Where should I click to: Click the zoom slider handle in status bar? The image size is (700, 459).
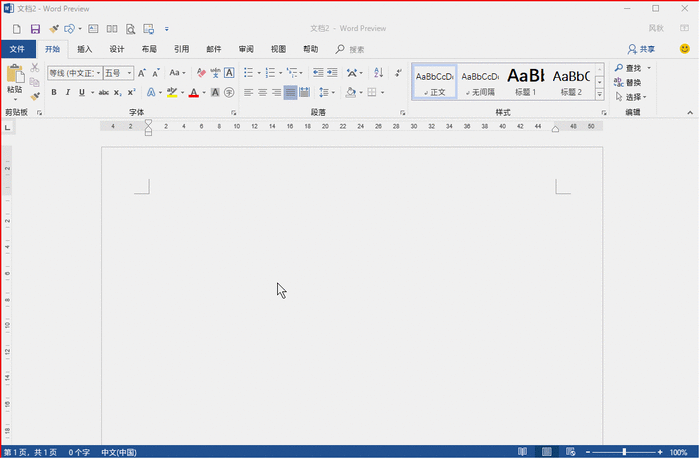click(624, 452)
